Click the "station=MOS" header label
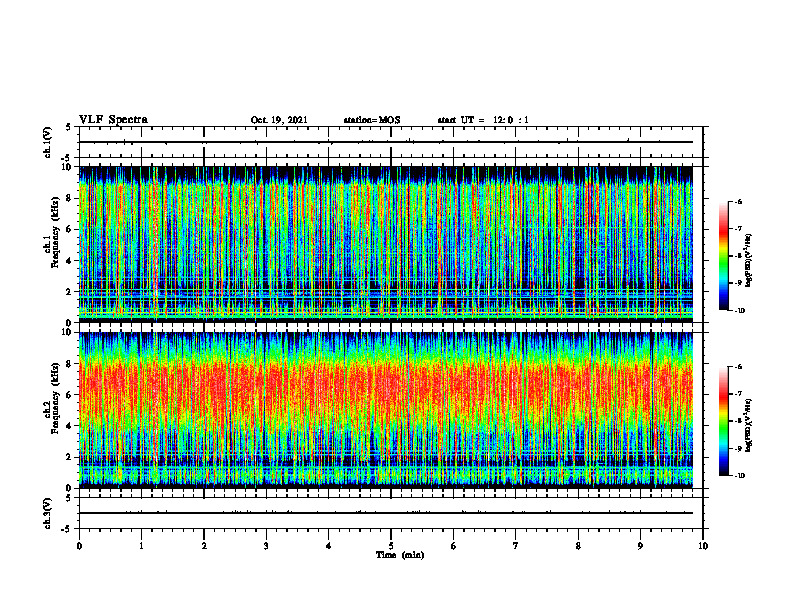Screen dimensions: 792x612 click(x=372, y=120)
